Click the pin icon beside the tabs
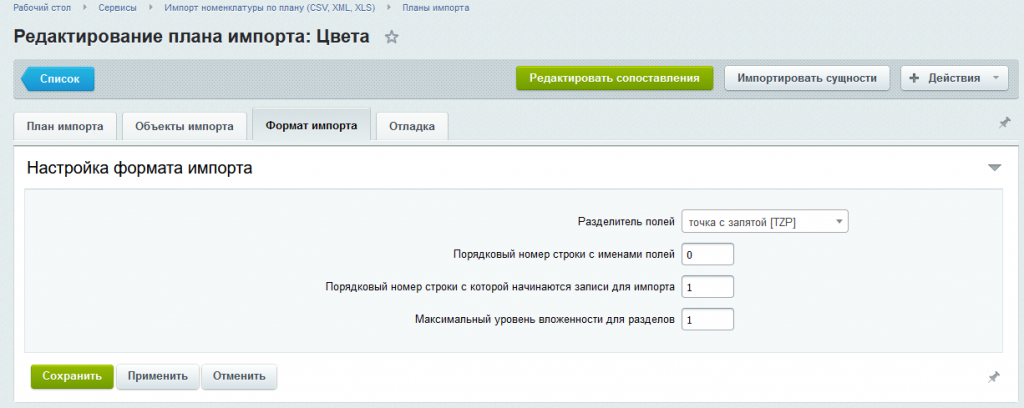 click(x=1004, y=123)
